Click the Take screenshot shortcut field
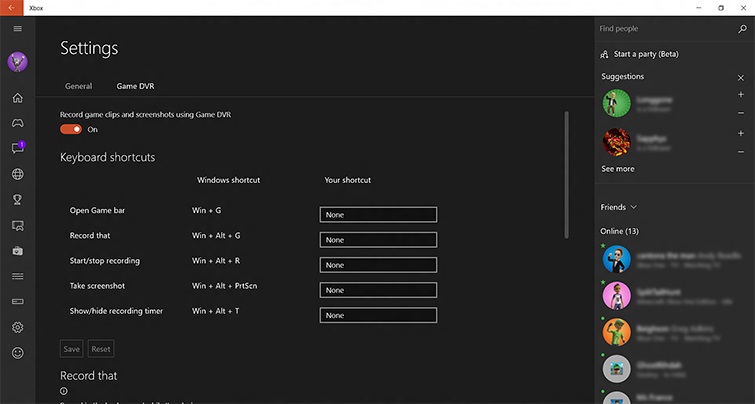 click(378, 290)
